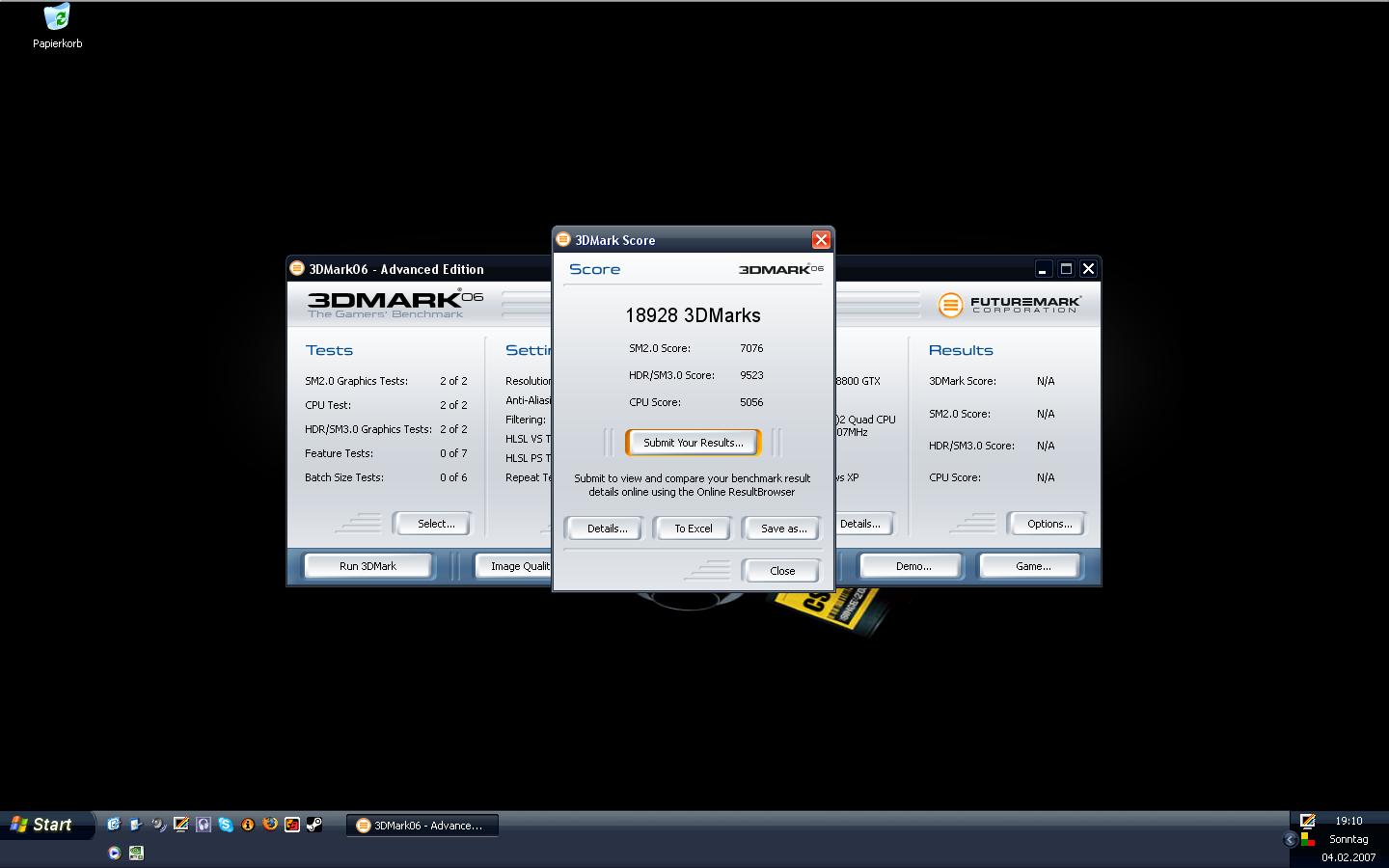Click the 0 of 6 Batch Size count
The width and height of the screenshot is (1389, 868).
click(x=453, y=477)
